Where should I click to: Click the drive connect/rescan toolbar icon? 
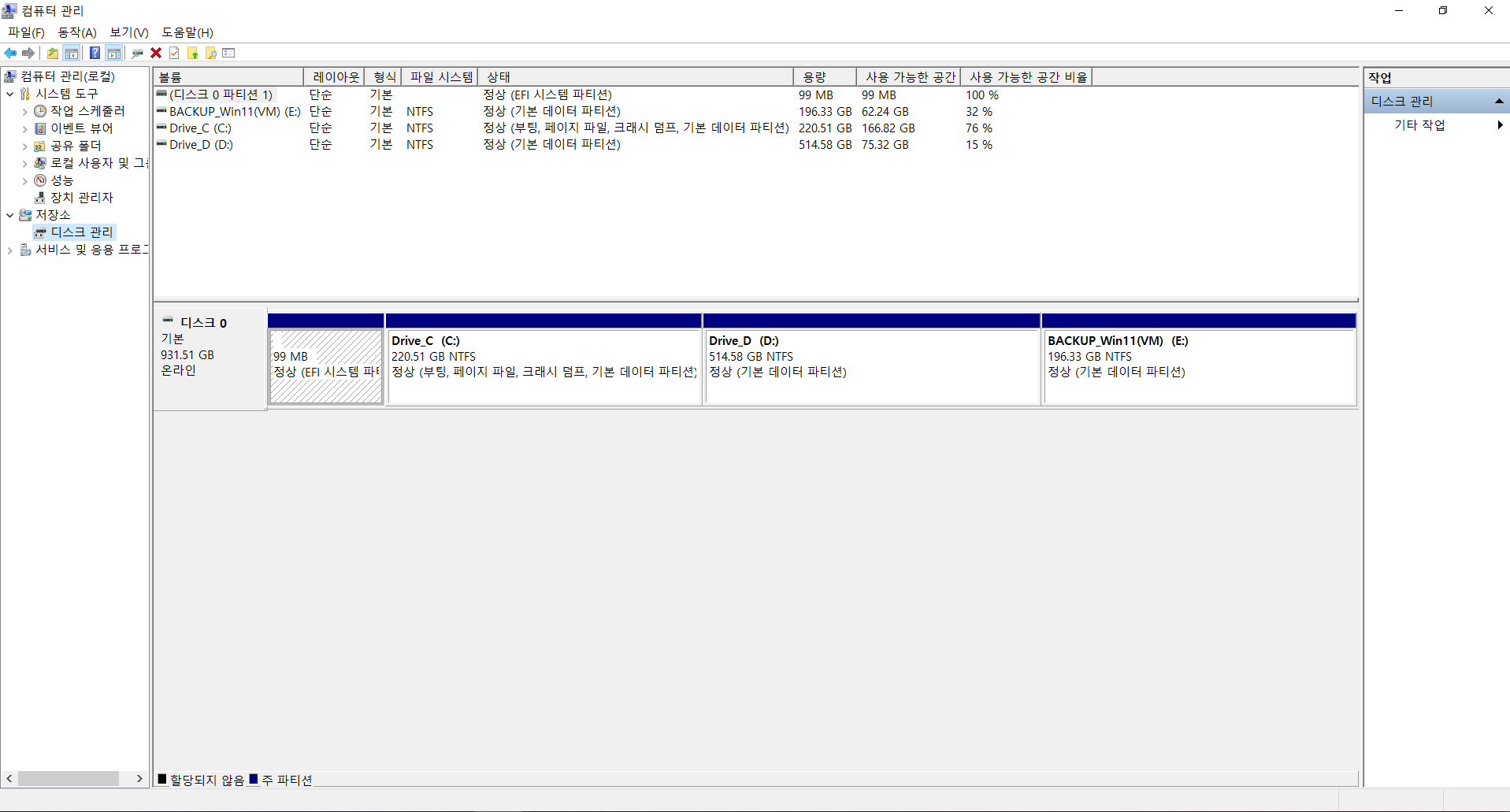coord(138,53)
